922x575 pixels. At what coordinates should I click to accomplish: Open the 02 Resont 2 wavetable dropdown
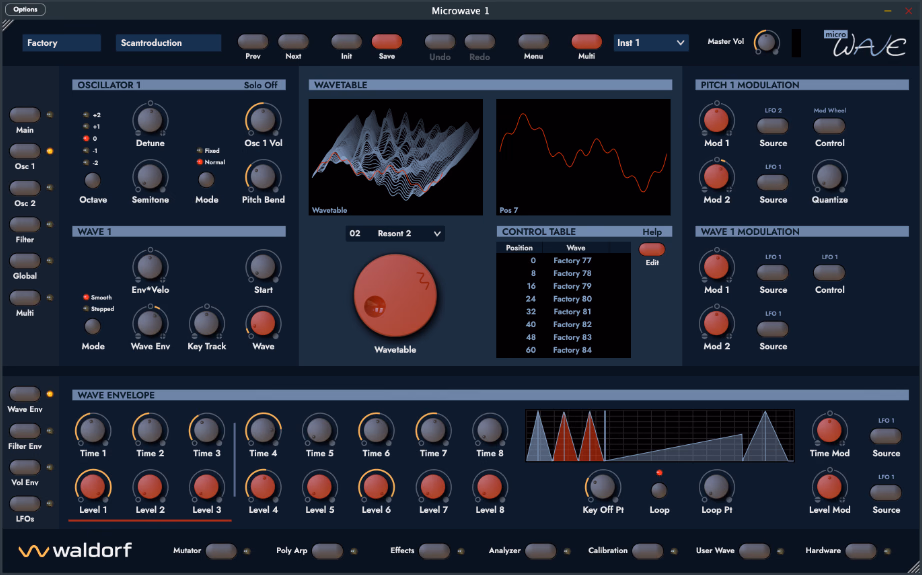(x=395, y=233)
